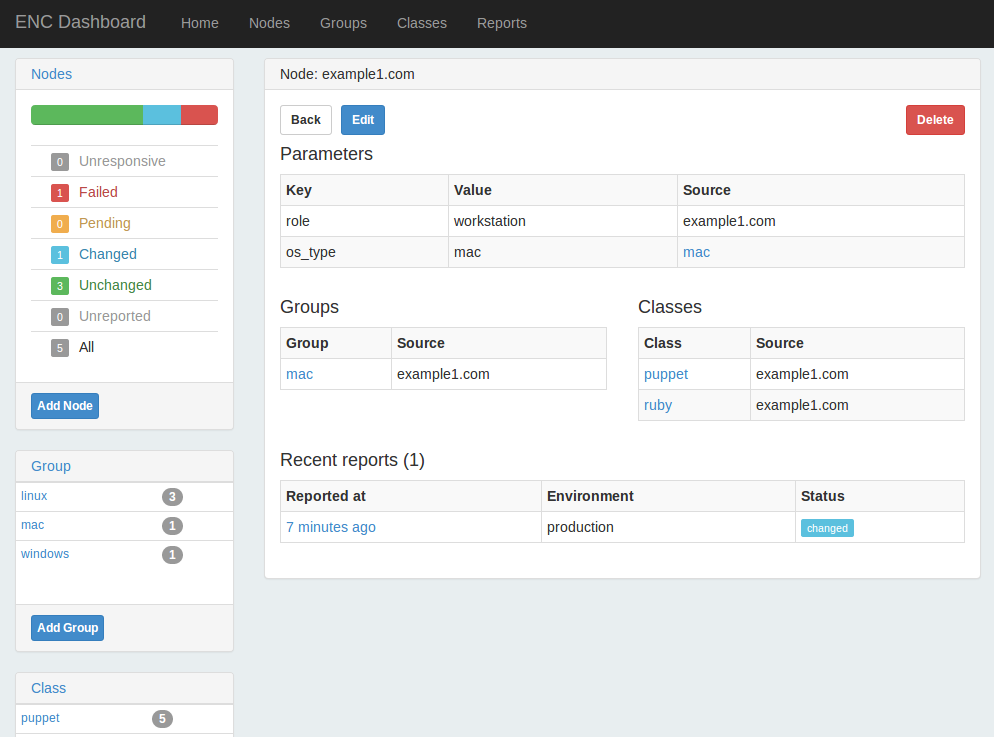
Task: Go to the Reports navbar item
Action: [501, 23]
